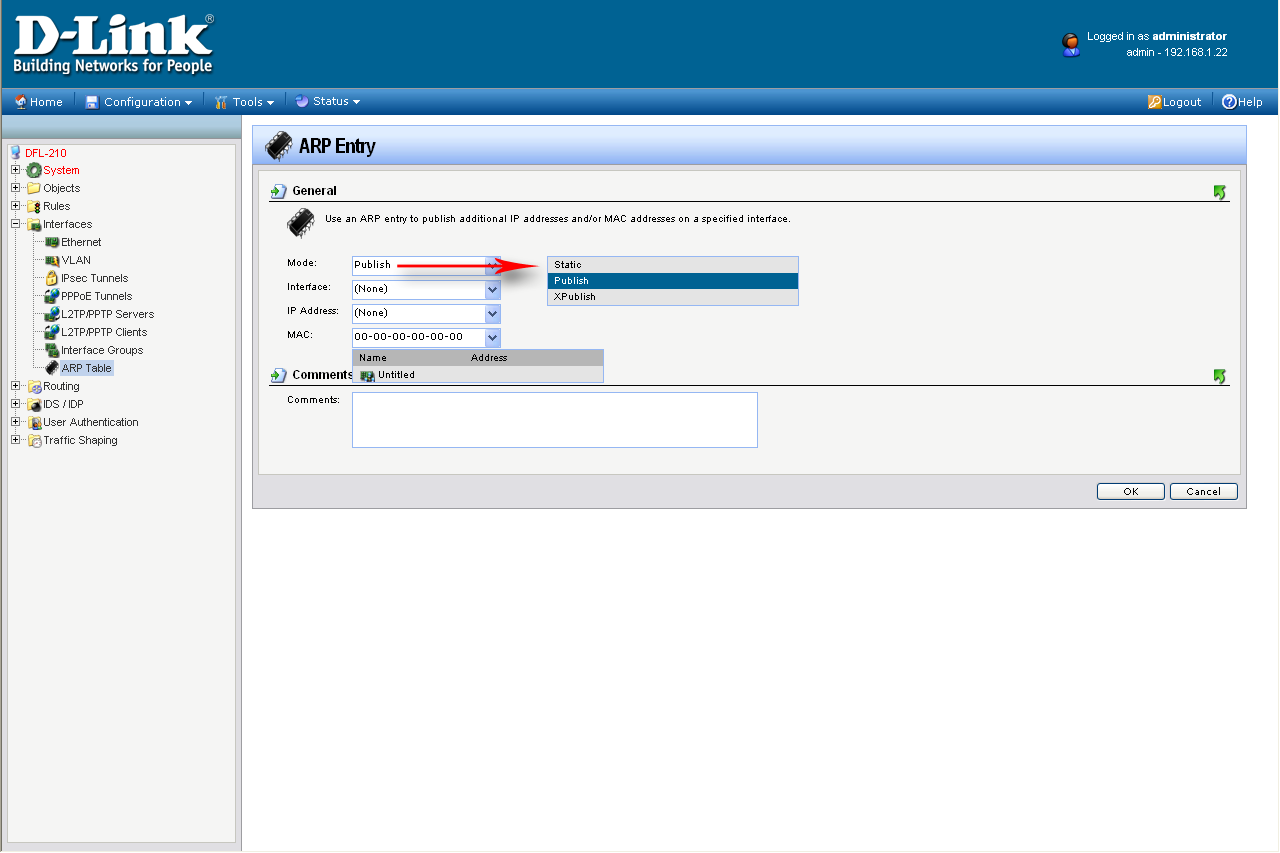Click the VLAN icon in tree

(52, 260)
